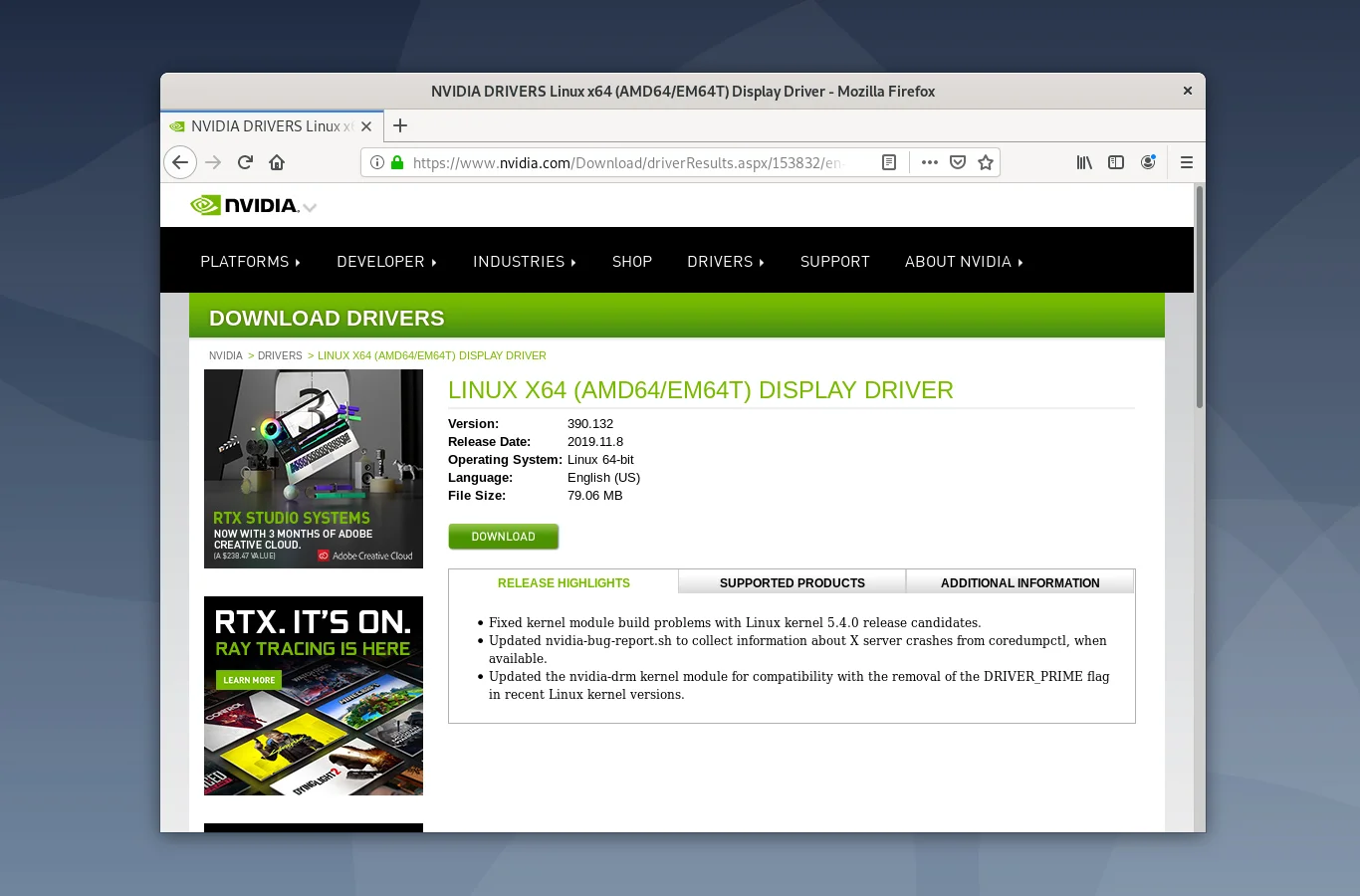
Task: Open the Library icon in toolbar
Action: pyautogui.click(x=1084, y=162)
